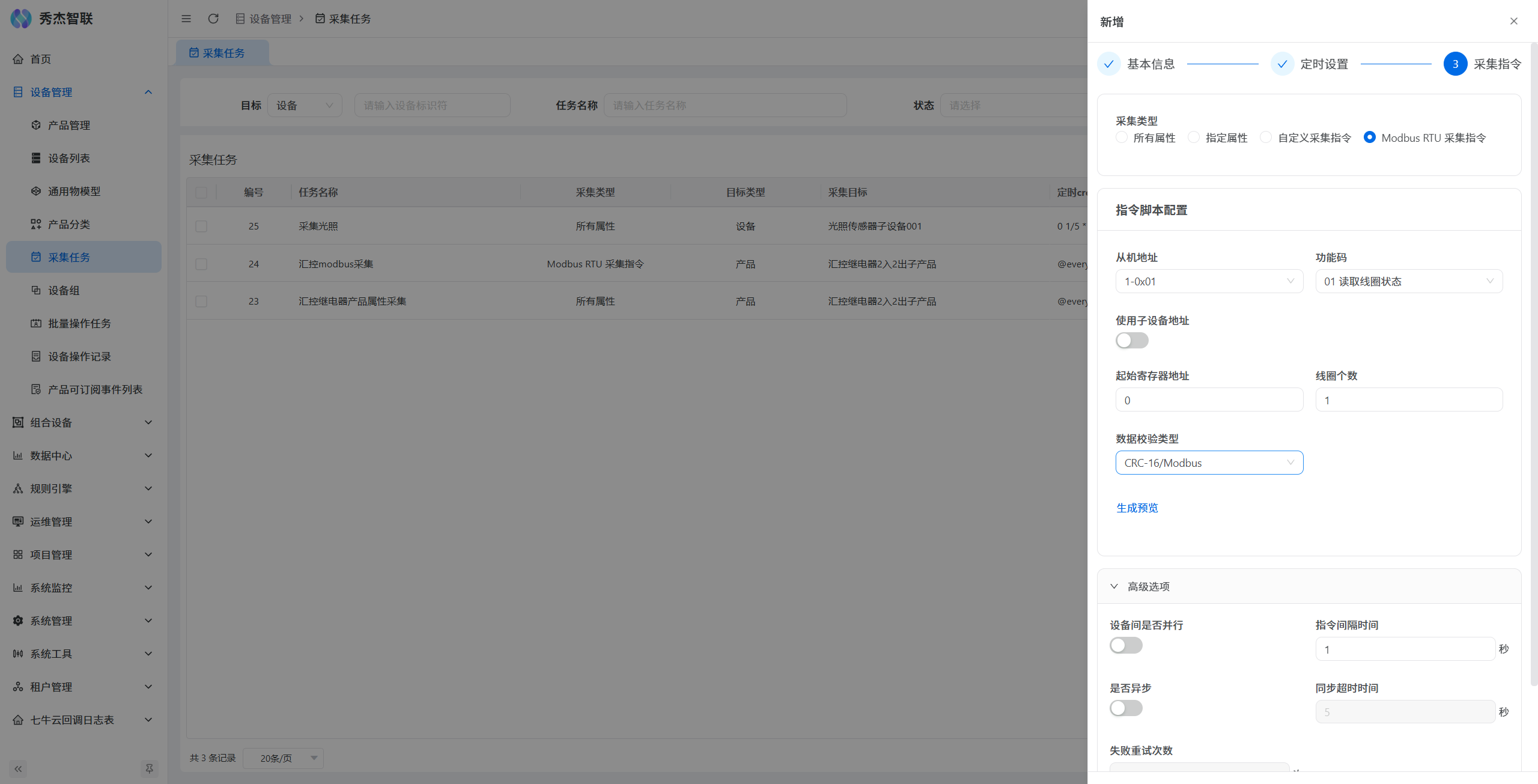Click the refresh page icon
The image size is (1538, 784).
pyautogui.click(x=213, y=19)
